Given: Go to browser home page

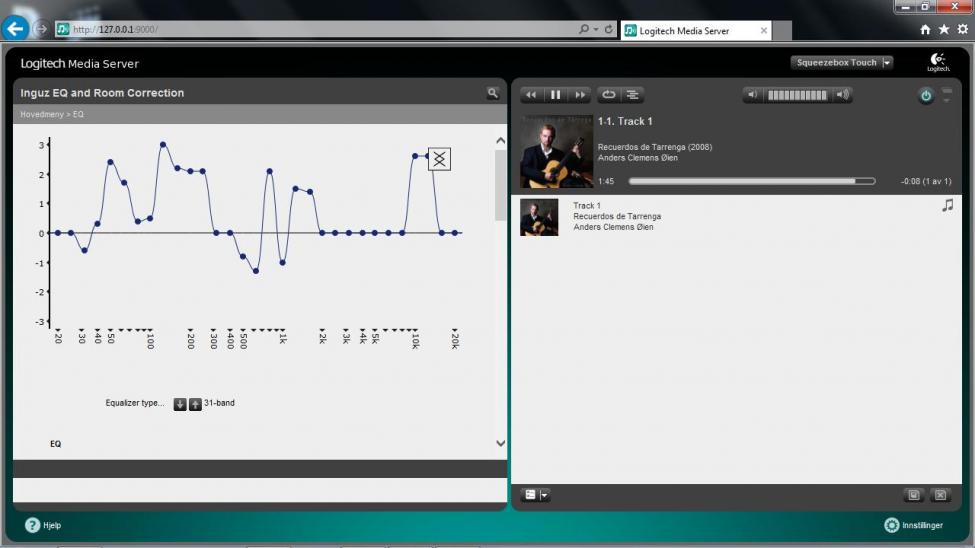Looking at the screenshot, I should coord(925,29).
